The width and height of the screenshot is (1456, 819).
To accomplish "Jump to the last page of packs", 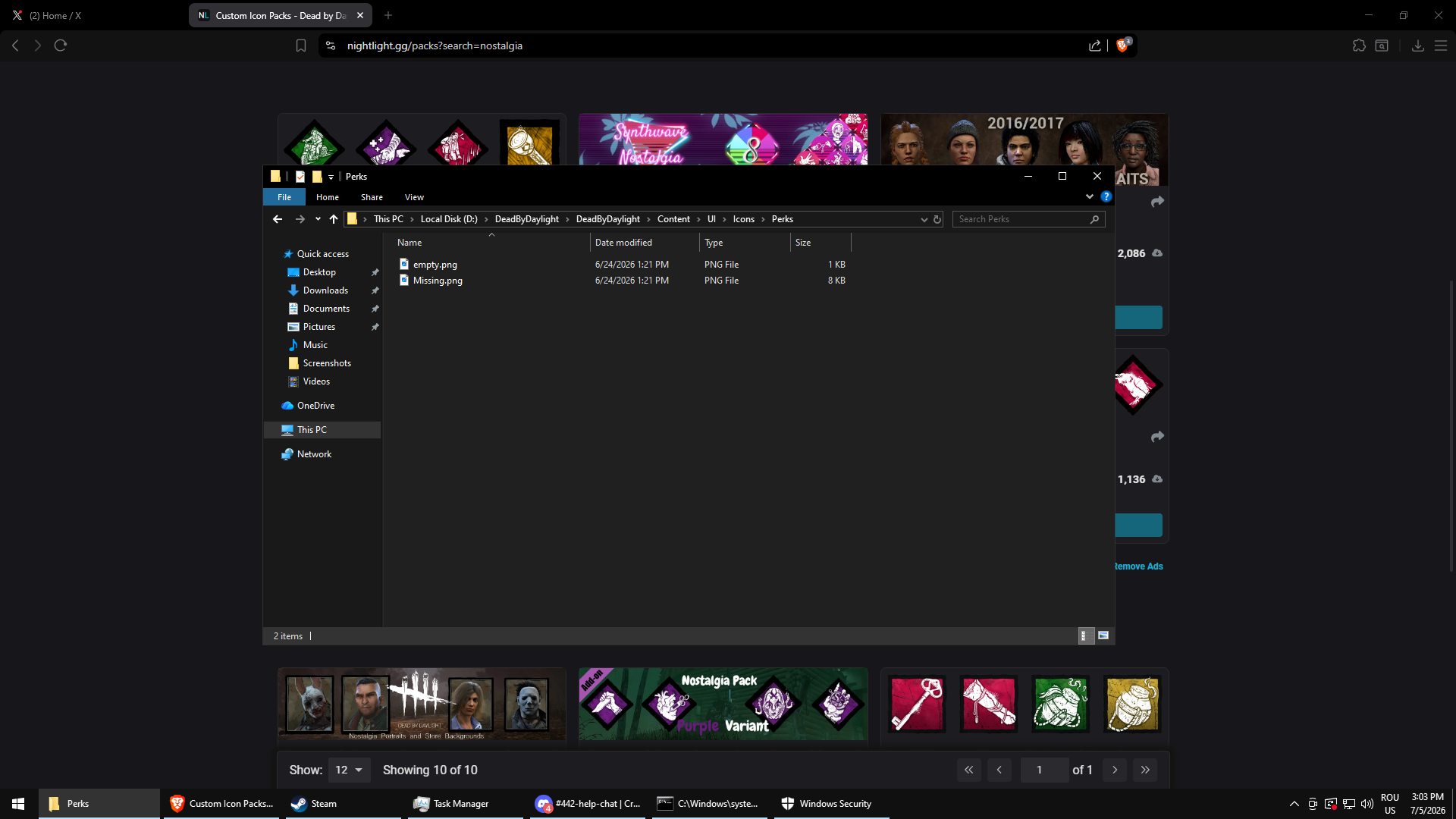I will tap(1145, 770).
